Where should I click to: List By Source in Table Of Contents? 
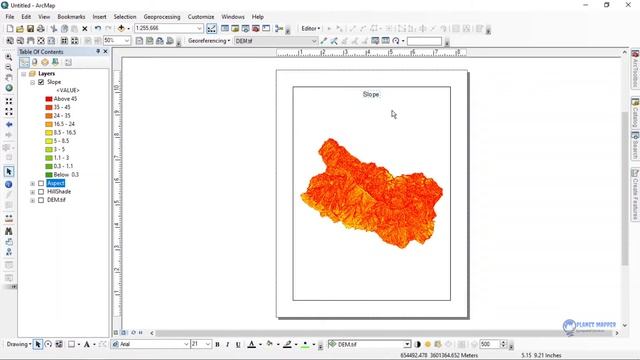click(35, 62)
